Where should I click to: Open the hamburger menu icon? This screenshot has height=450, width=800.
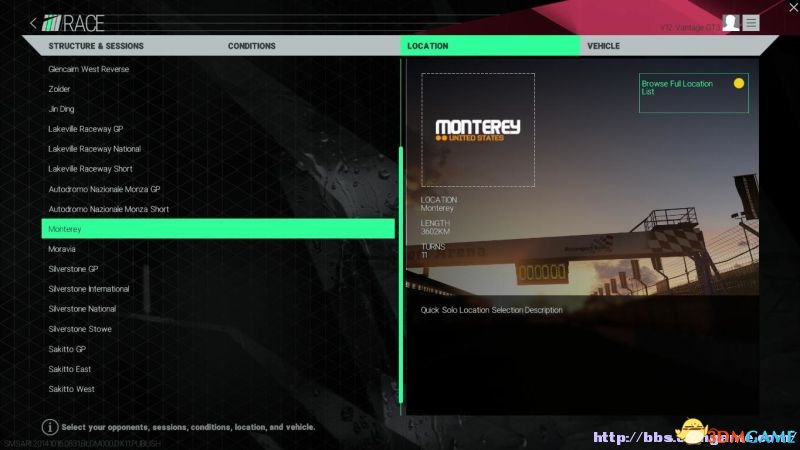(x=751, y=23)
